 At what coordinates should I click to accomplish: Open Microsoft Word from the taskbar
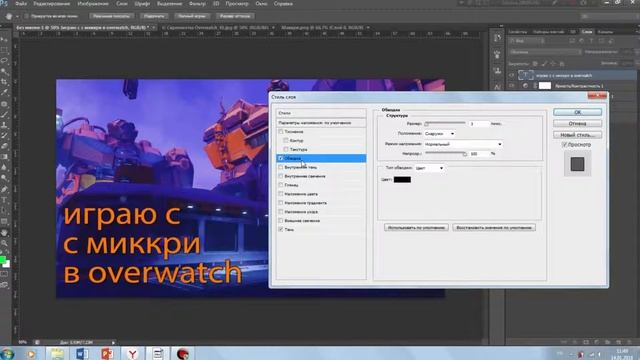(82, 353)
